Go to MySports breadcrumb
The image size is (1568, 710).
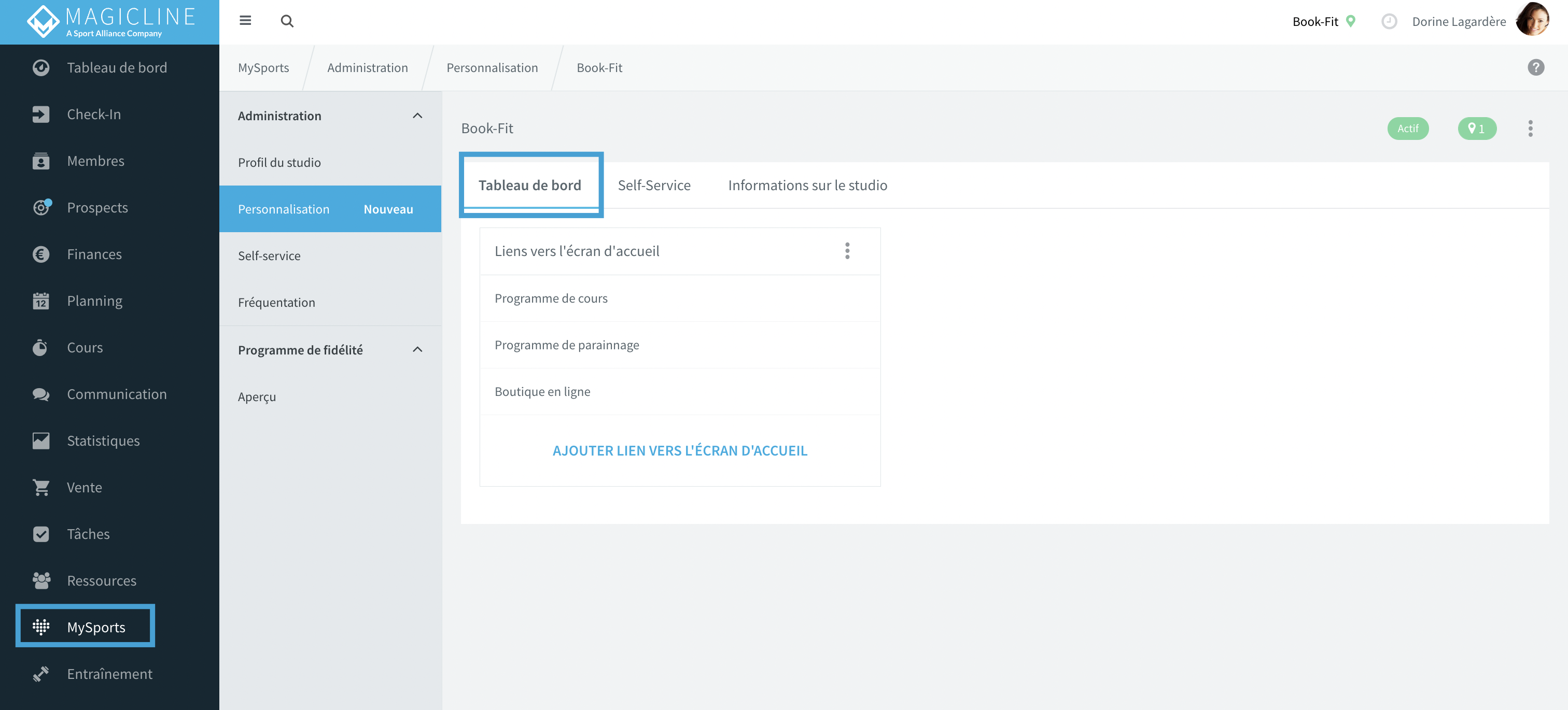[x=263, y=67]
